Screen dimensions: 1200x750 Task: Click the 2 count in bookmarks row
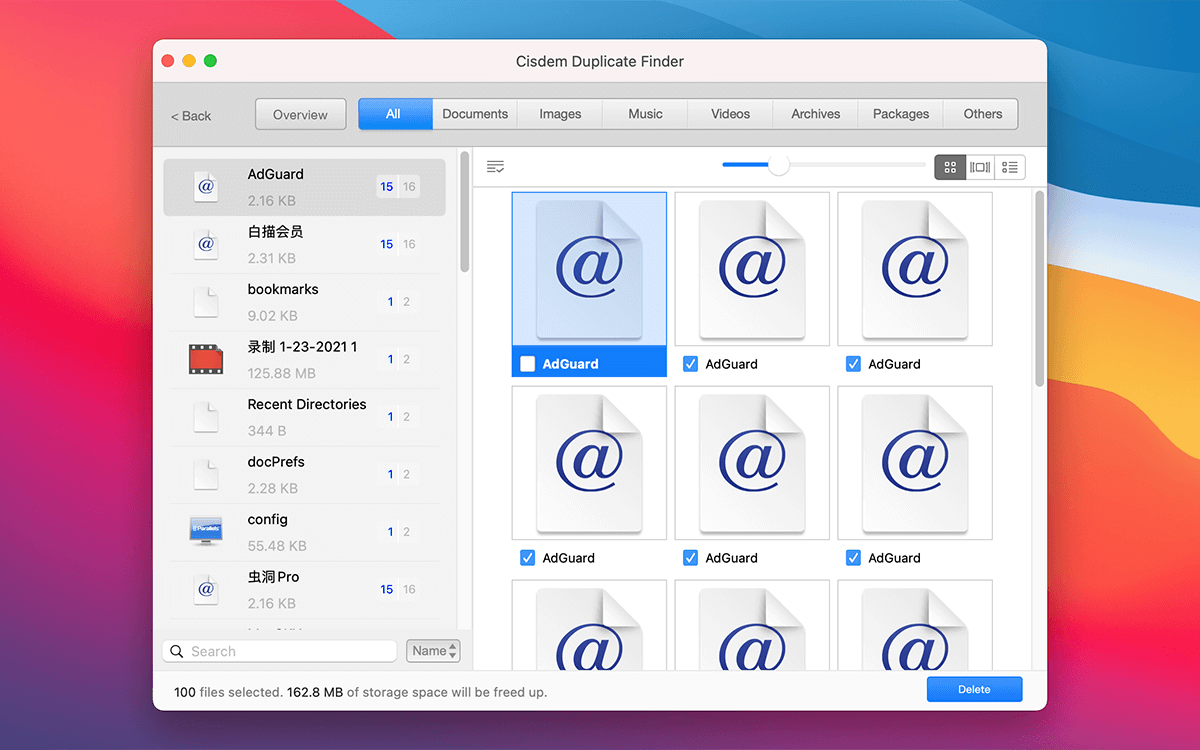coord(406,302)
